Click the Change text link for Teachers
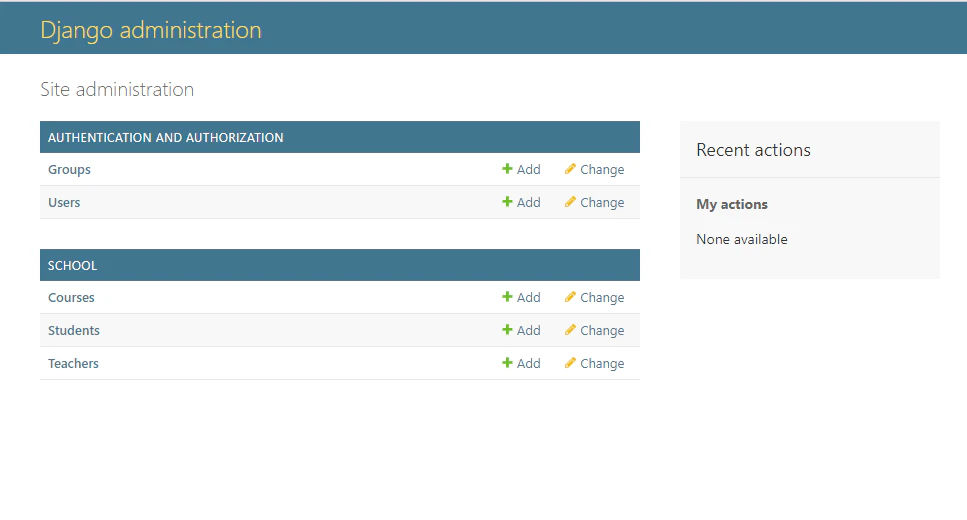The width and height of the screenshot is (967, 520). [x=602, y=363]
